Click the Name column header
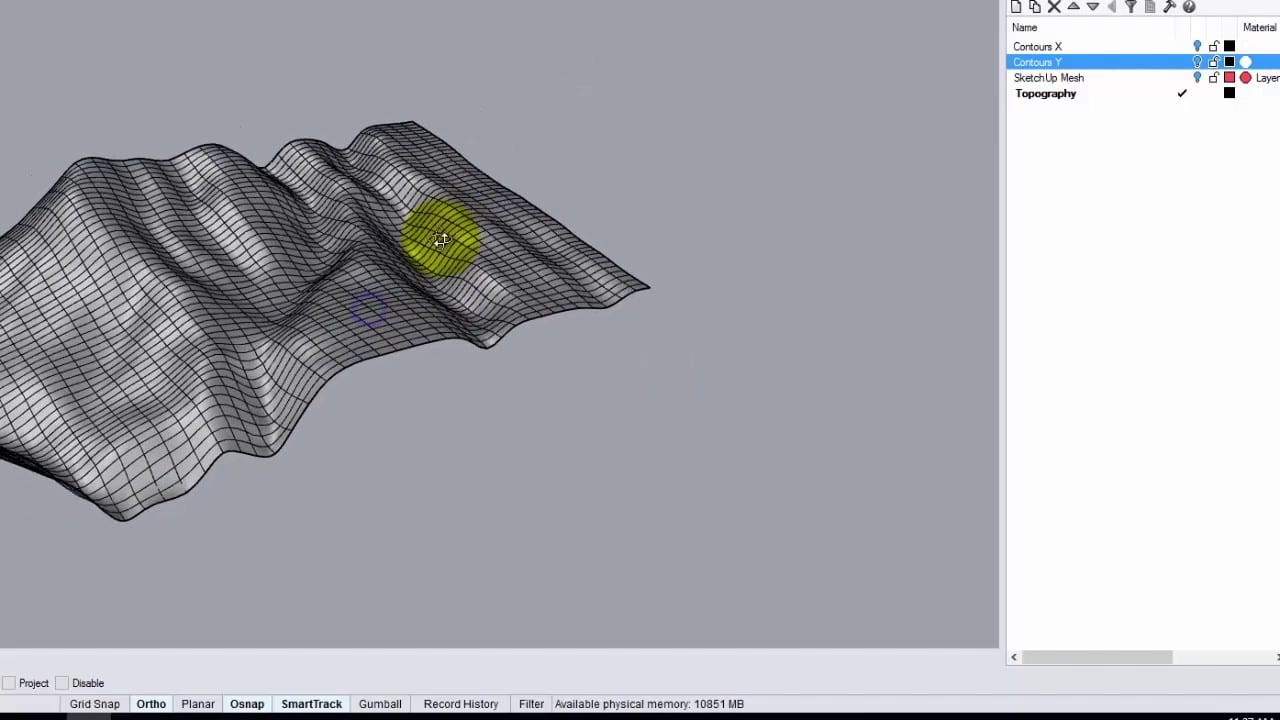This screenshot has height=720, width=1280. click(1025, 28)
